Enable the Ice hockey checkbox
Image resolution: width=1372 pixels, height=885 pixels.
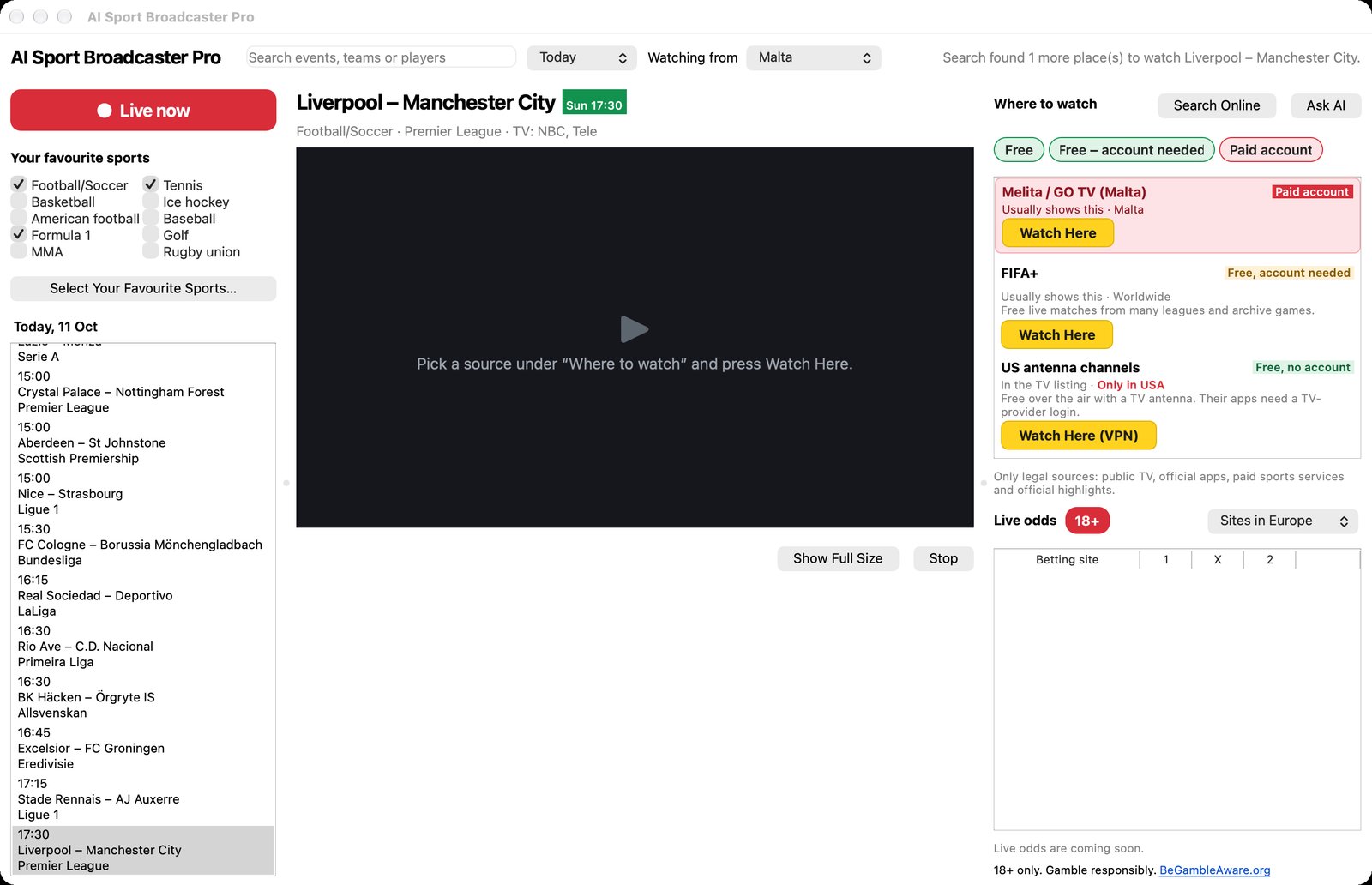click(151, 202)
